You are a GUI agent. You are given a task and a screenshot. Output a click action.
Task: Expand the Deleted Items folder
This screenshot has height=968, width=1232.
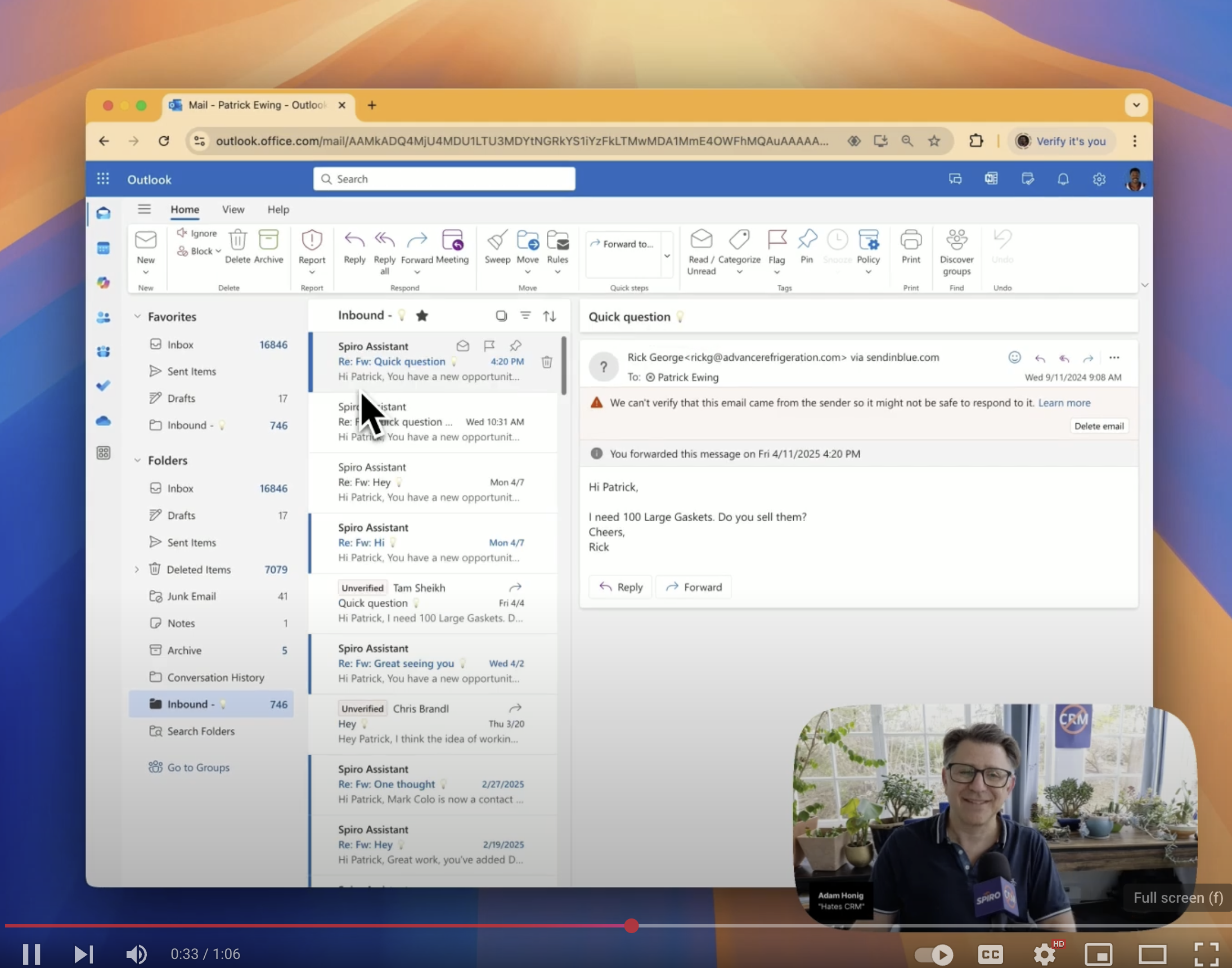(x=137, y=569)
